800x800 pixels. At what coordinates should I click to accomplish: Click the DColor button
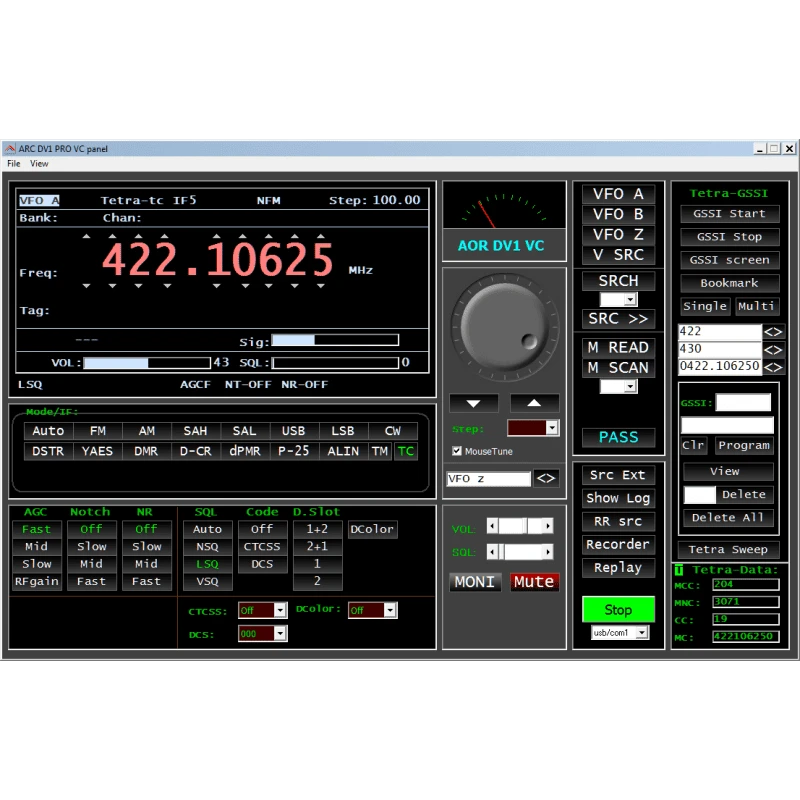pos(372,529)
